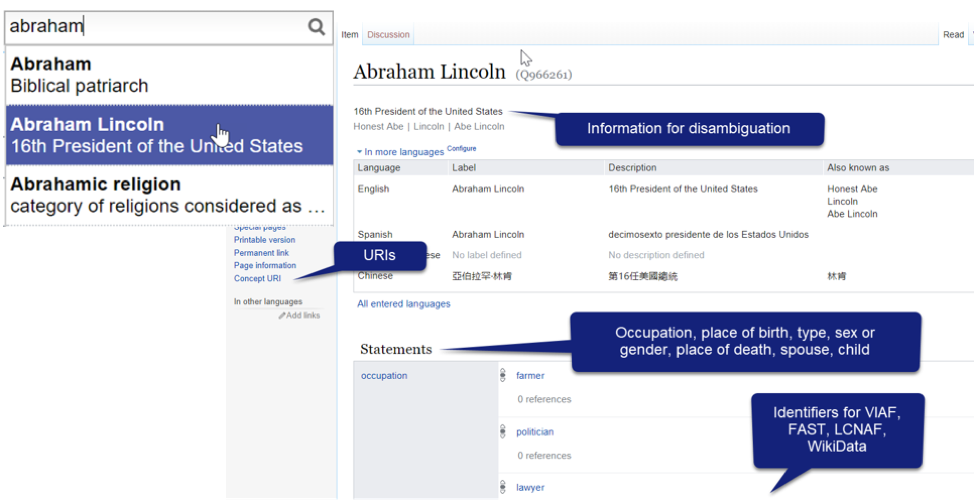This screenshot has width=974, height=502.
Task: Expand 0 references under farmer
Action: tap(544, 399)
